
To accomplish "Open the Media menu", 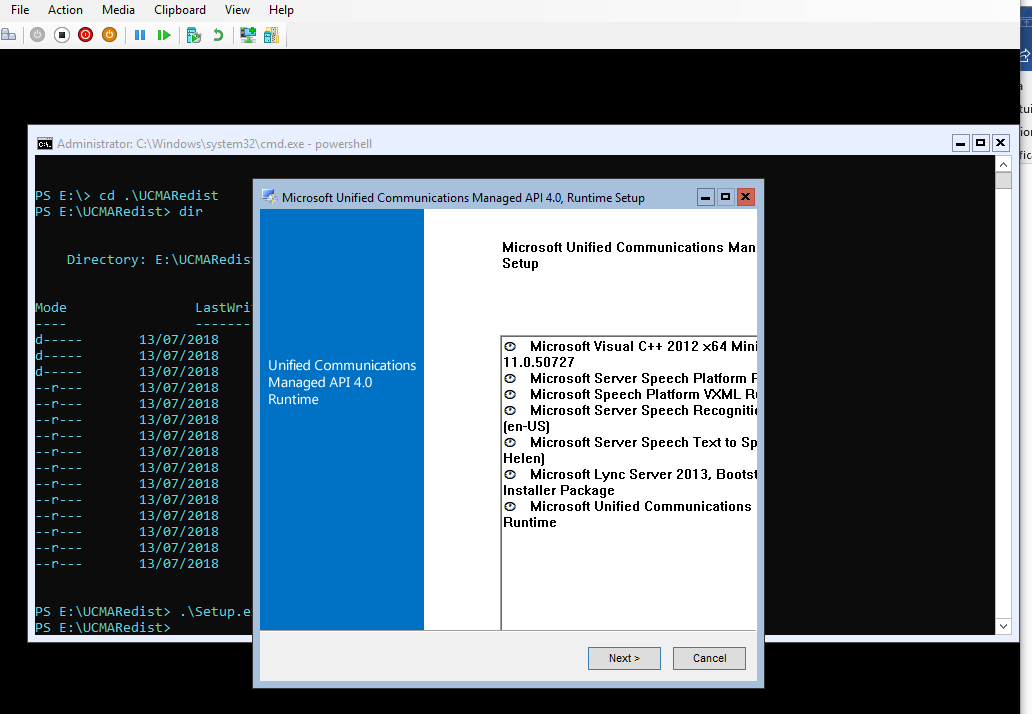I will click(x=118, y=10).
